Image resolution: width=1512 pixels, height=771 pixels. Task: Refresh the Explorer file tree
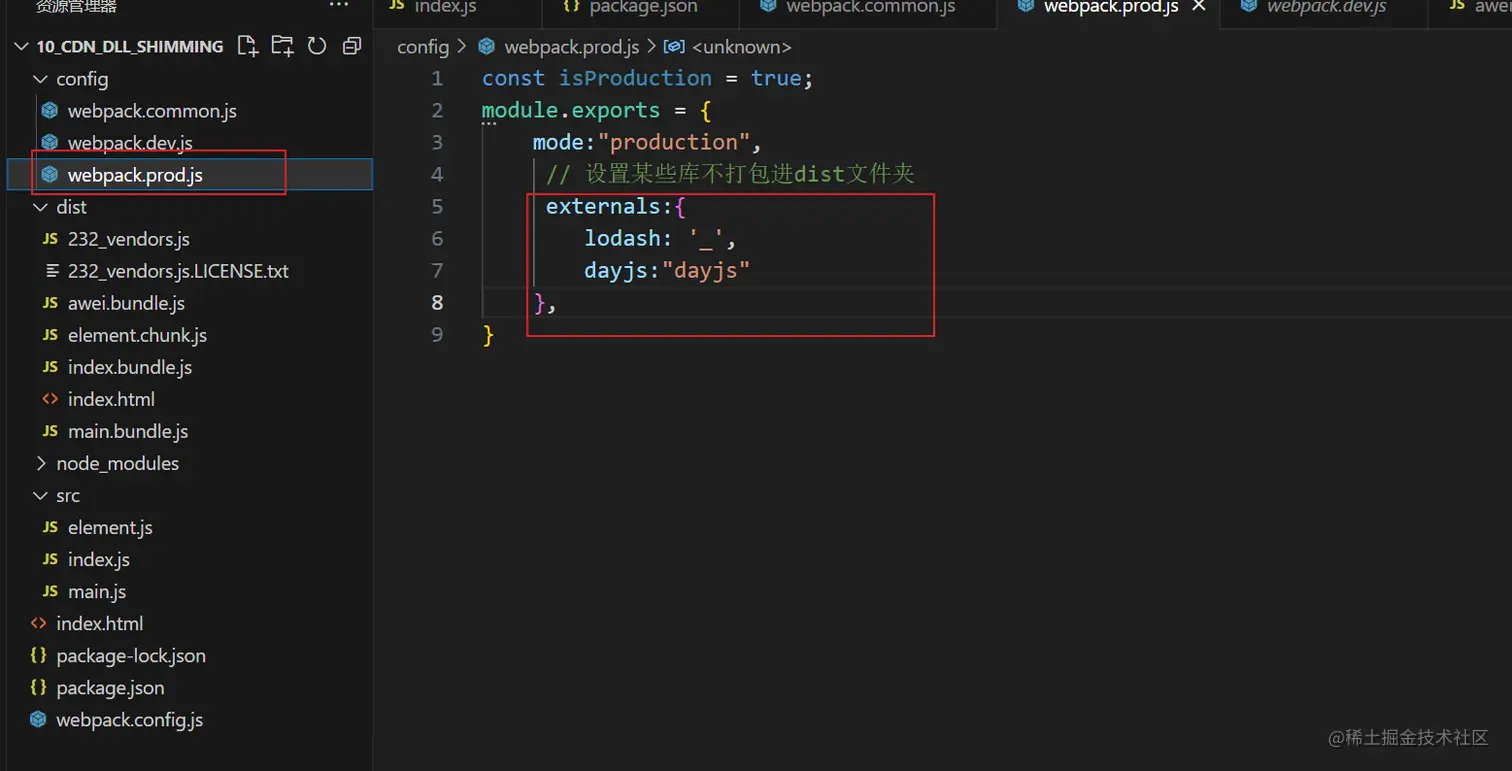(317, 46)
